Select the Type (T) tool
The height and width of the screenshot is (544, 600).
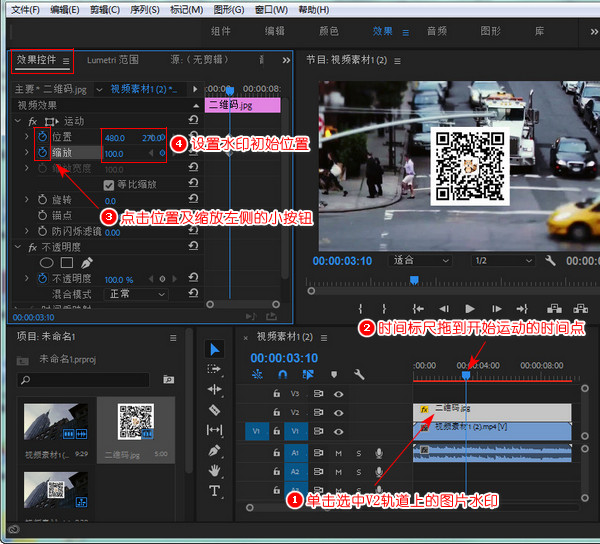[x=214, y=491]
